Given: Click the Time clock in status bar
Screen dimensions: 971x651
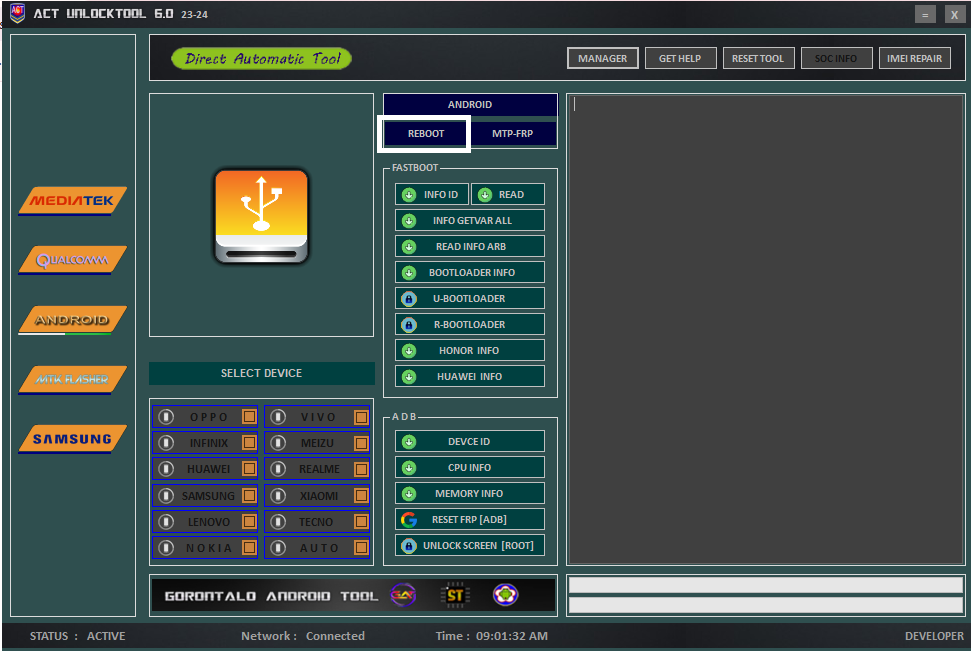Looking at the screenshot, I should coord(491,636).
